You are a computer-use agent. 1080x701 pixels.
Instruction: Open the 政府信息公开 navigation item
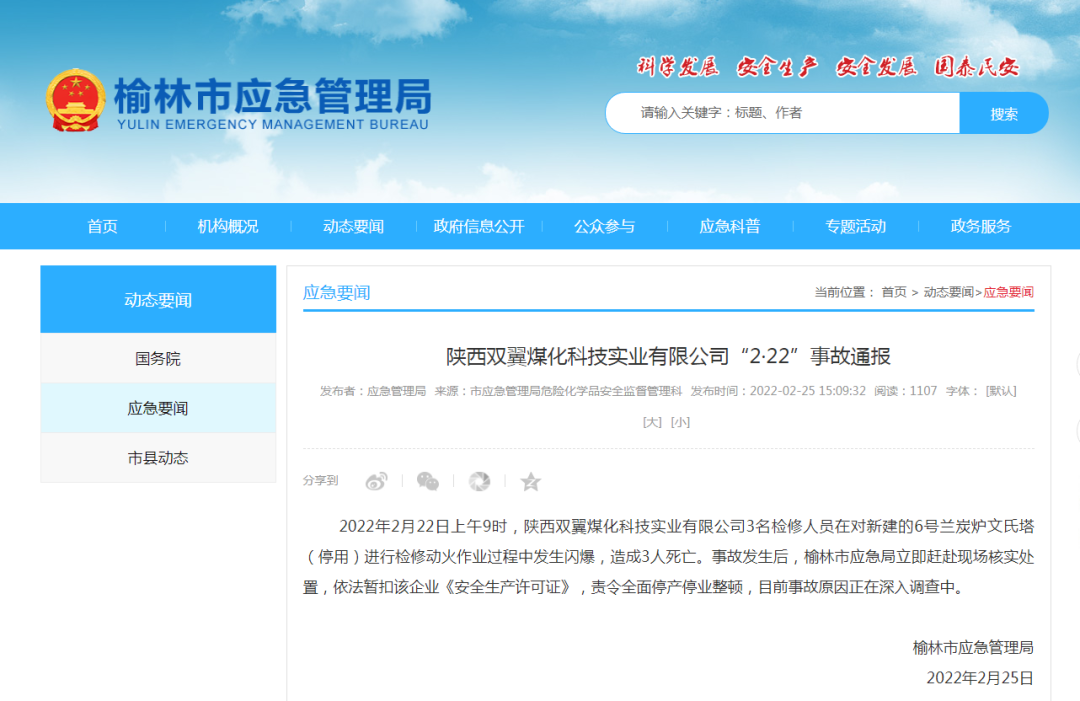tap(479, 226)
